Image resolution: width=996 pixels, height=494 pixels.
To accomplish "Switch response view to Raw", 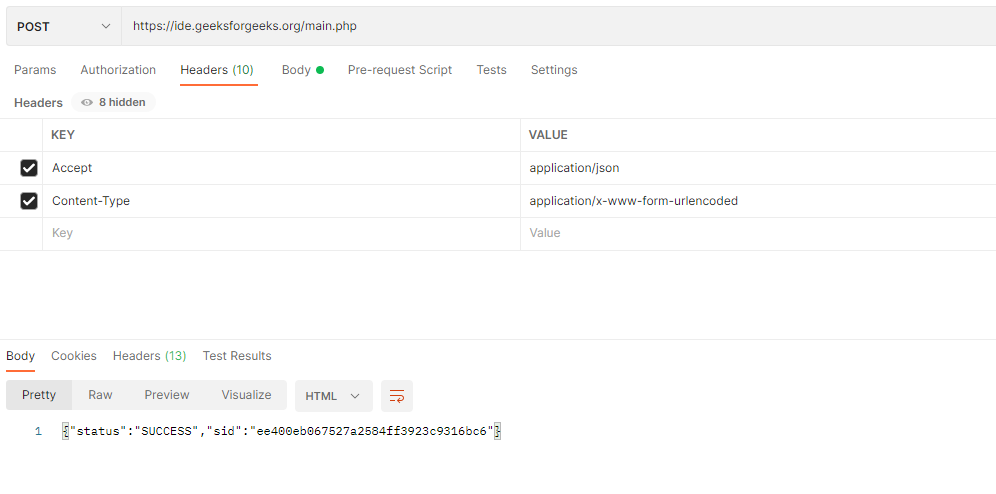I will tap(100, 395).
